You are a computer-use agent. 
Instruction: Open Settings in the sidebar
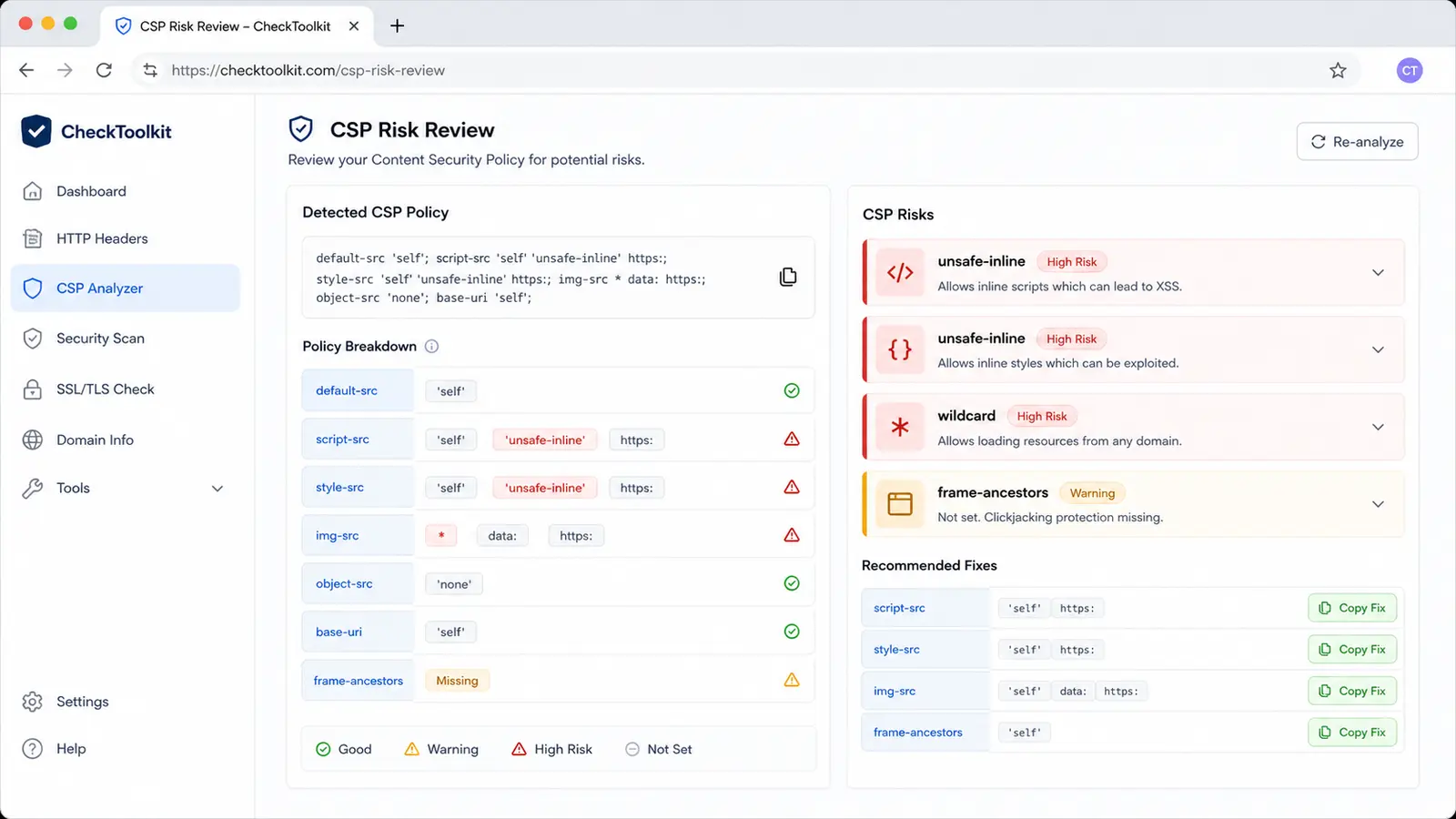(126, 702)
